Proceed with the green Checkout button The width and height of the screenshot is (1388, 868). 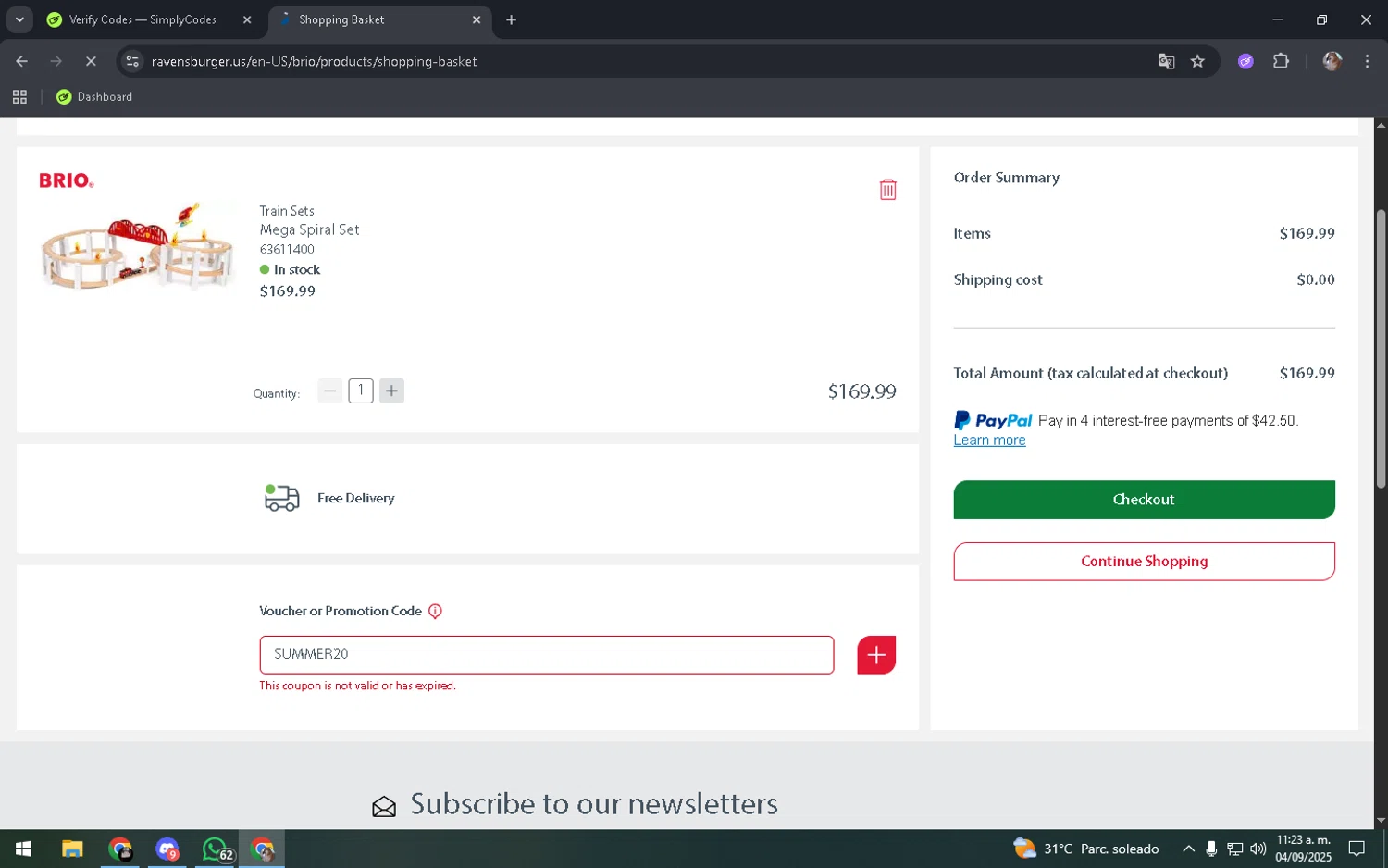tap(1144, 500)
